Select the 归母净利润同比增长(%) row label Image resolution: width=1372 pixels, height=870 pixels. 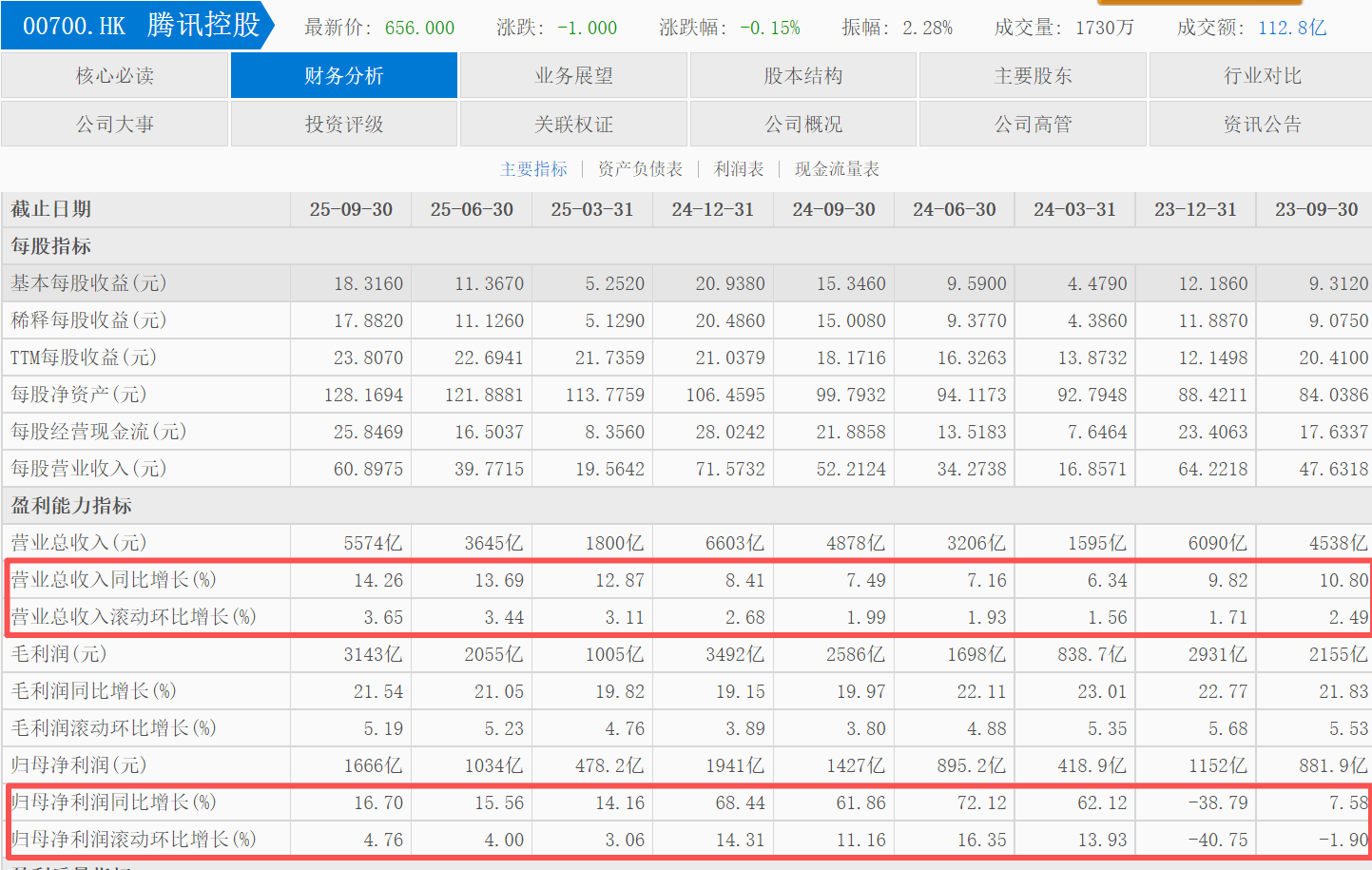pyautogui.click(x=113, y=802)
